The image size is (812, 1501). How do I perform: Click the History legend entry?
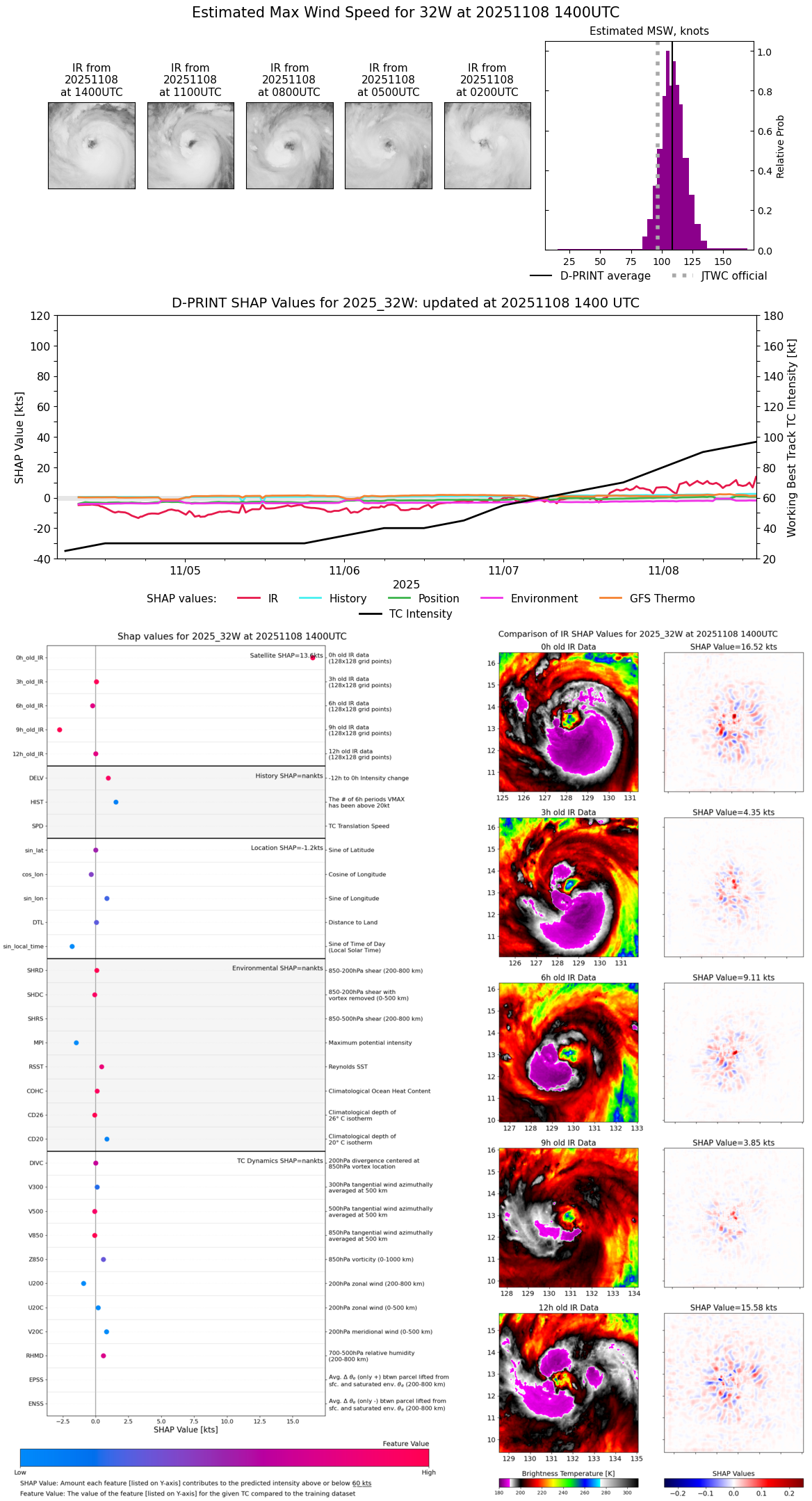333,599
